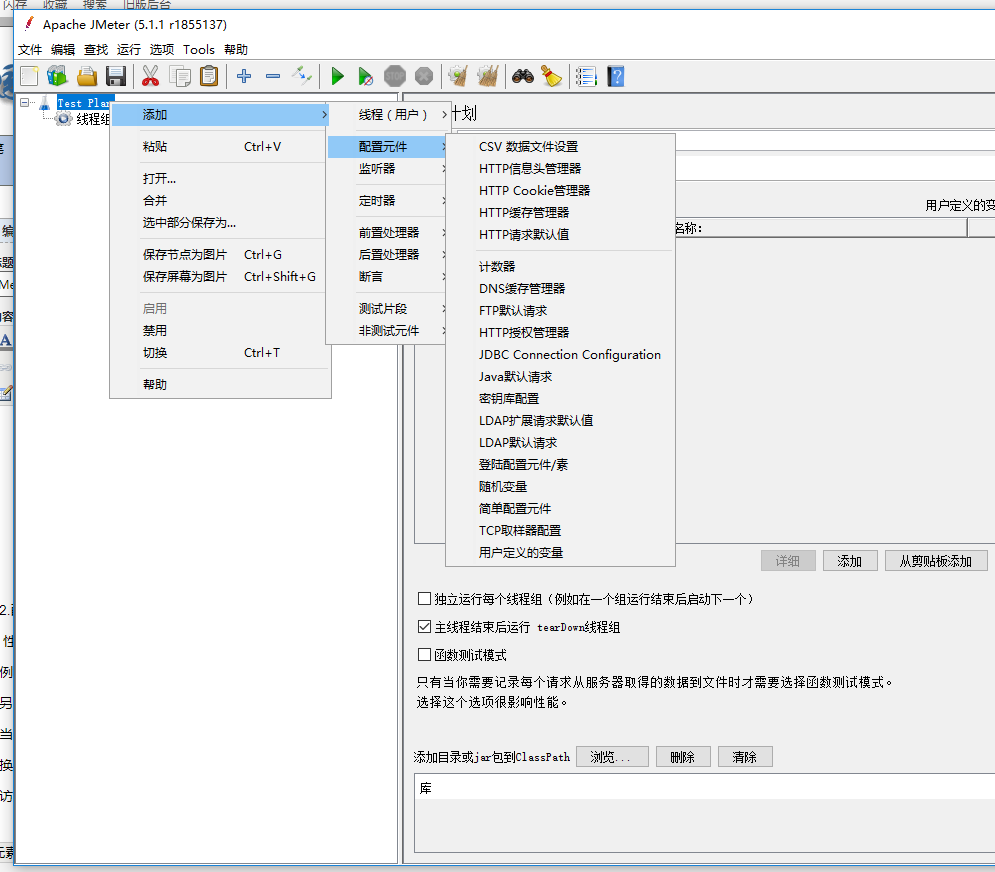Click Start no pauses icon

[366, 77]
